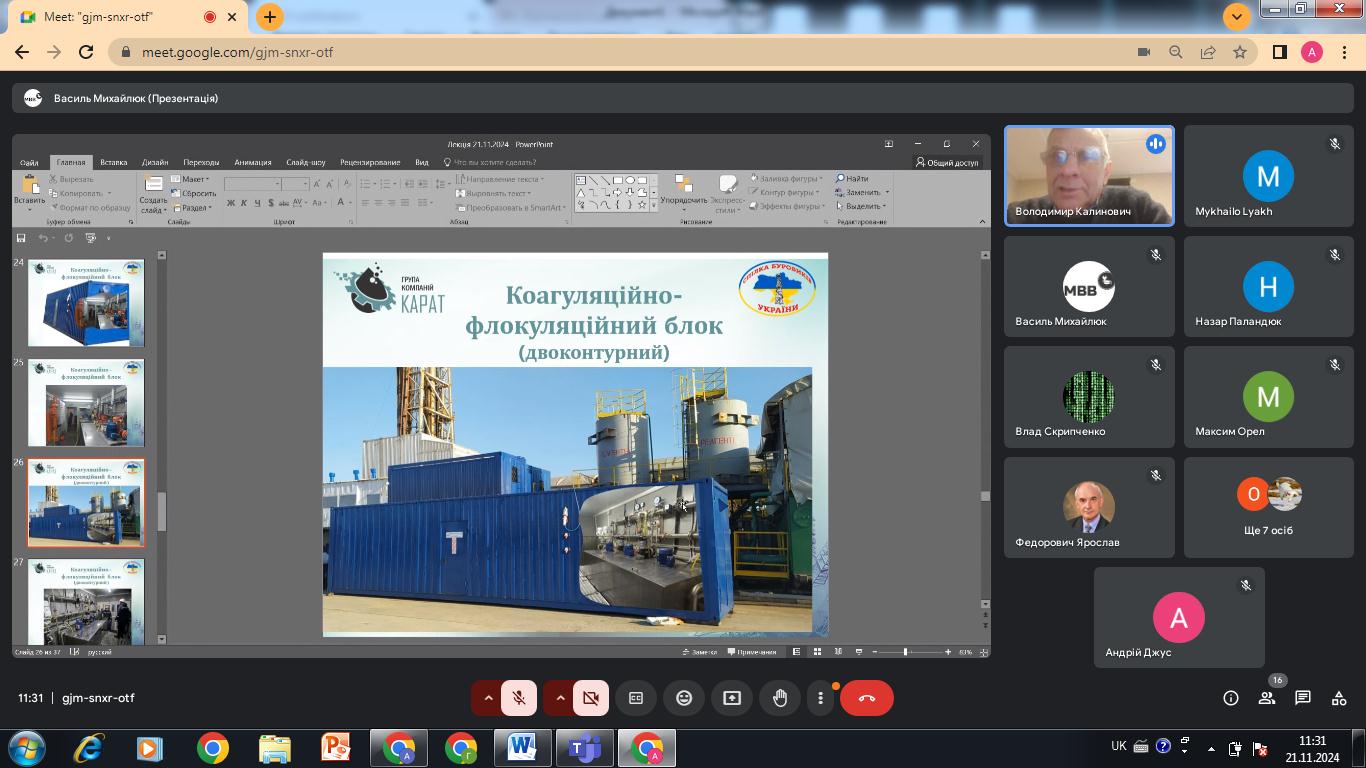Open more options three-dot menu

pyautogui.click(x=820, y=698)
